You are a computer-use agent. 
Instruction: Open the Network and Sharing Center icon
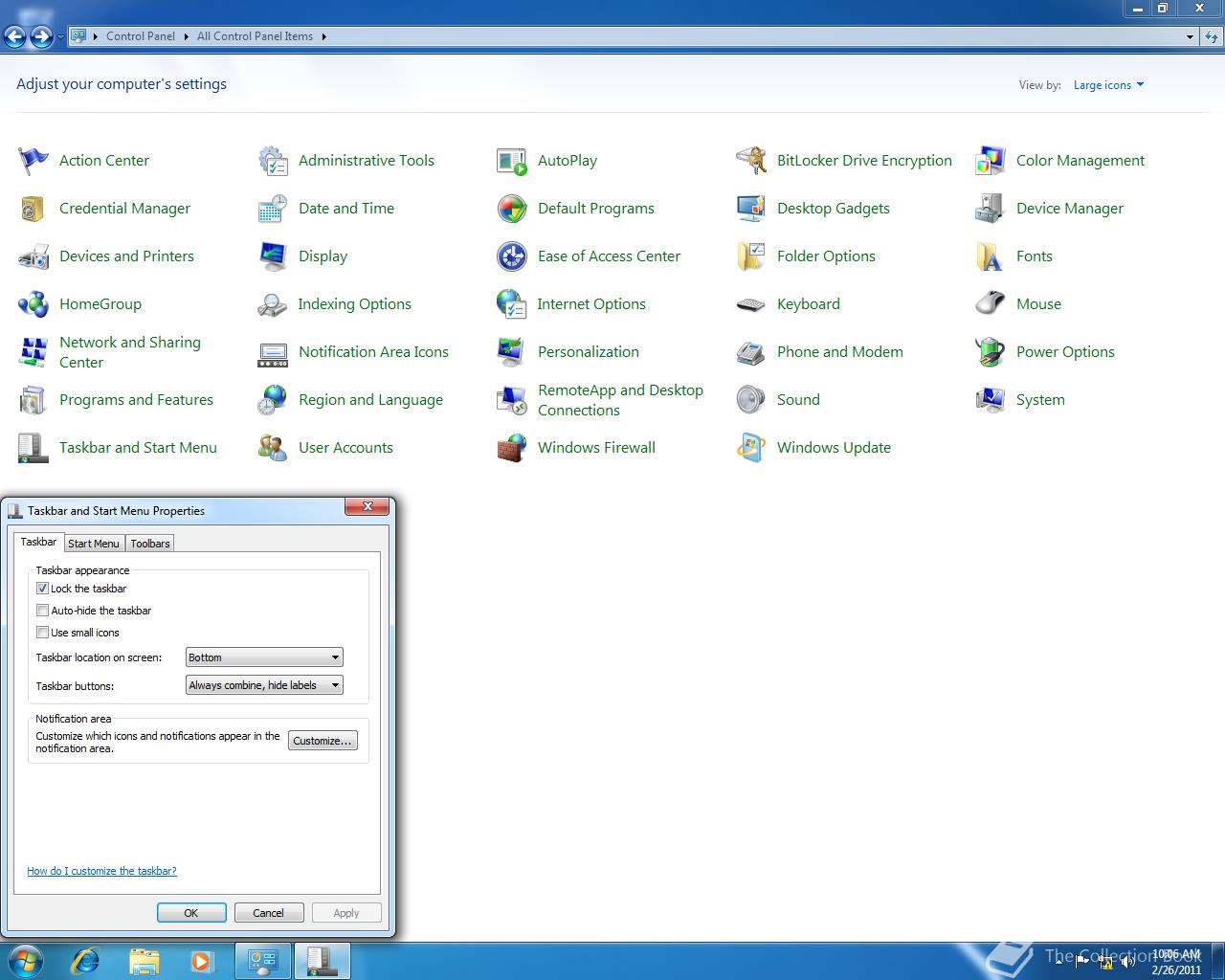[x=33, y=352]
